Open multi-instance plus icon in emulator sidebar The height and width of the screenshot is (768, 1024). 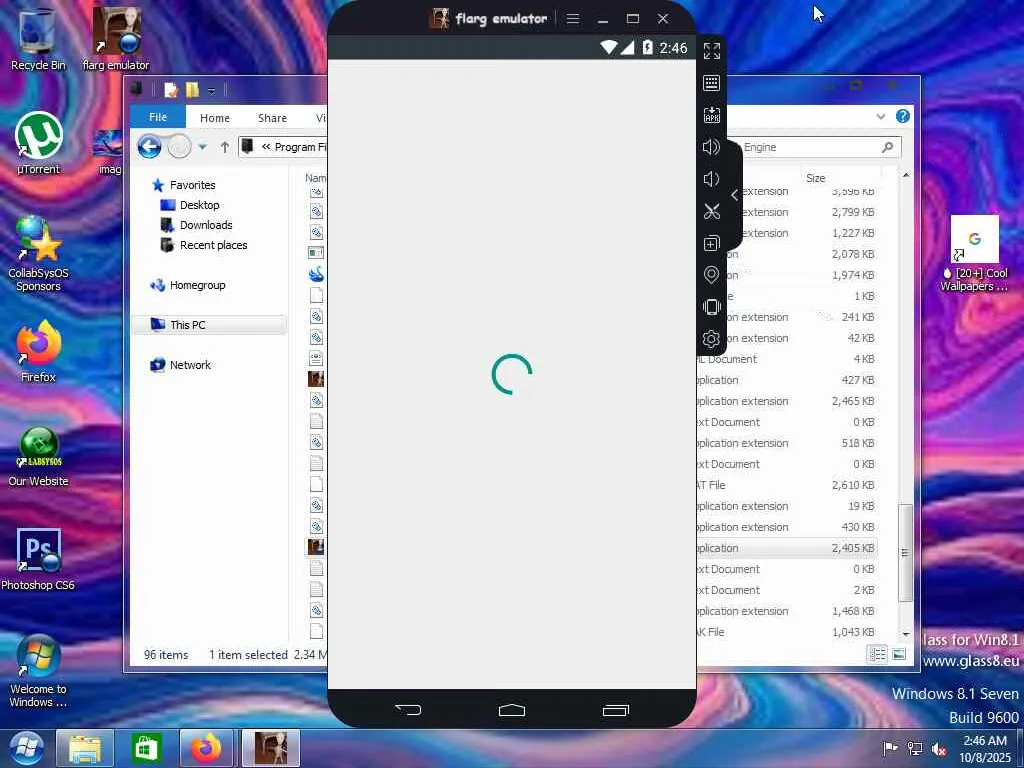712,243
